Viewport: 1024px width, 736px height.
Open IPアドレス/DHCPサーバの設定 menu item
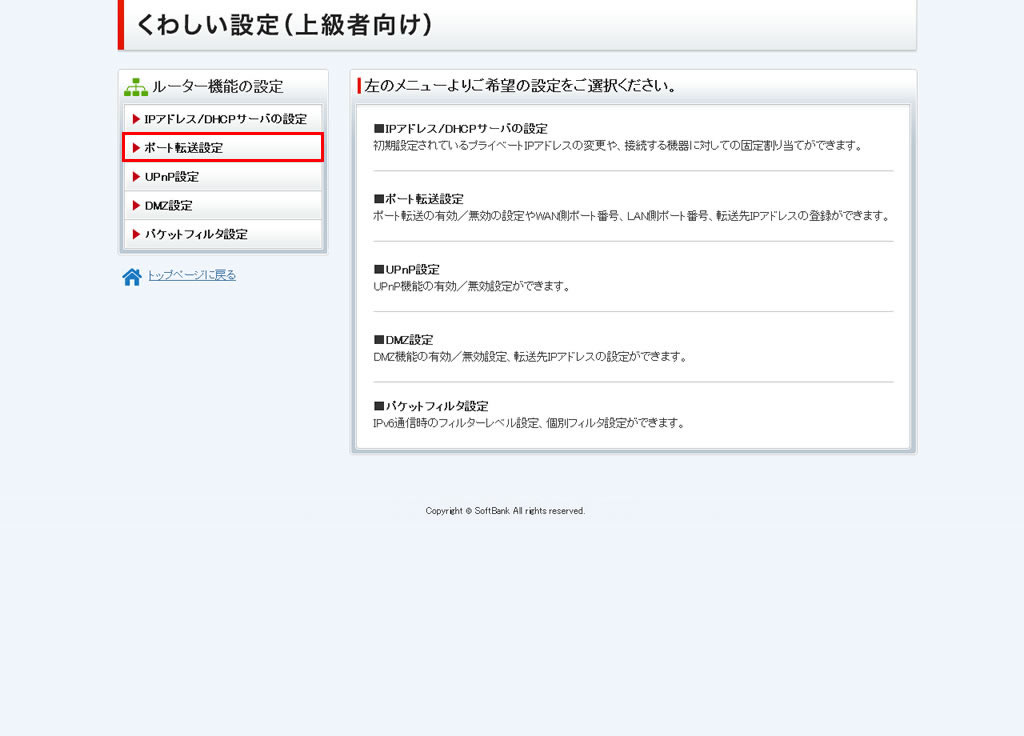223,119
